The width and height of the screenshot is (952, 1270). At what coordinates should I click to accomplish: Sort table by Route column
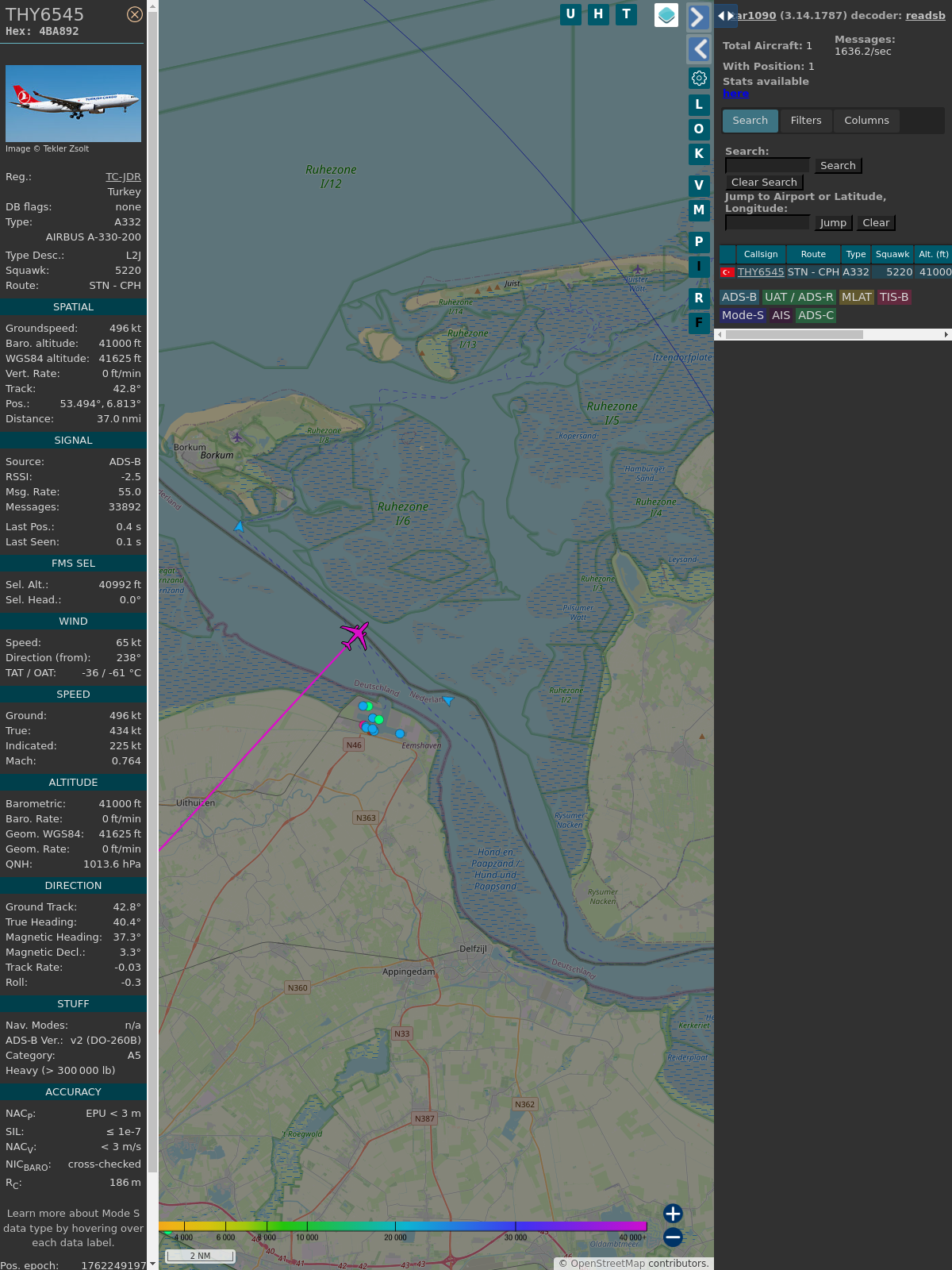click(813, 254)
